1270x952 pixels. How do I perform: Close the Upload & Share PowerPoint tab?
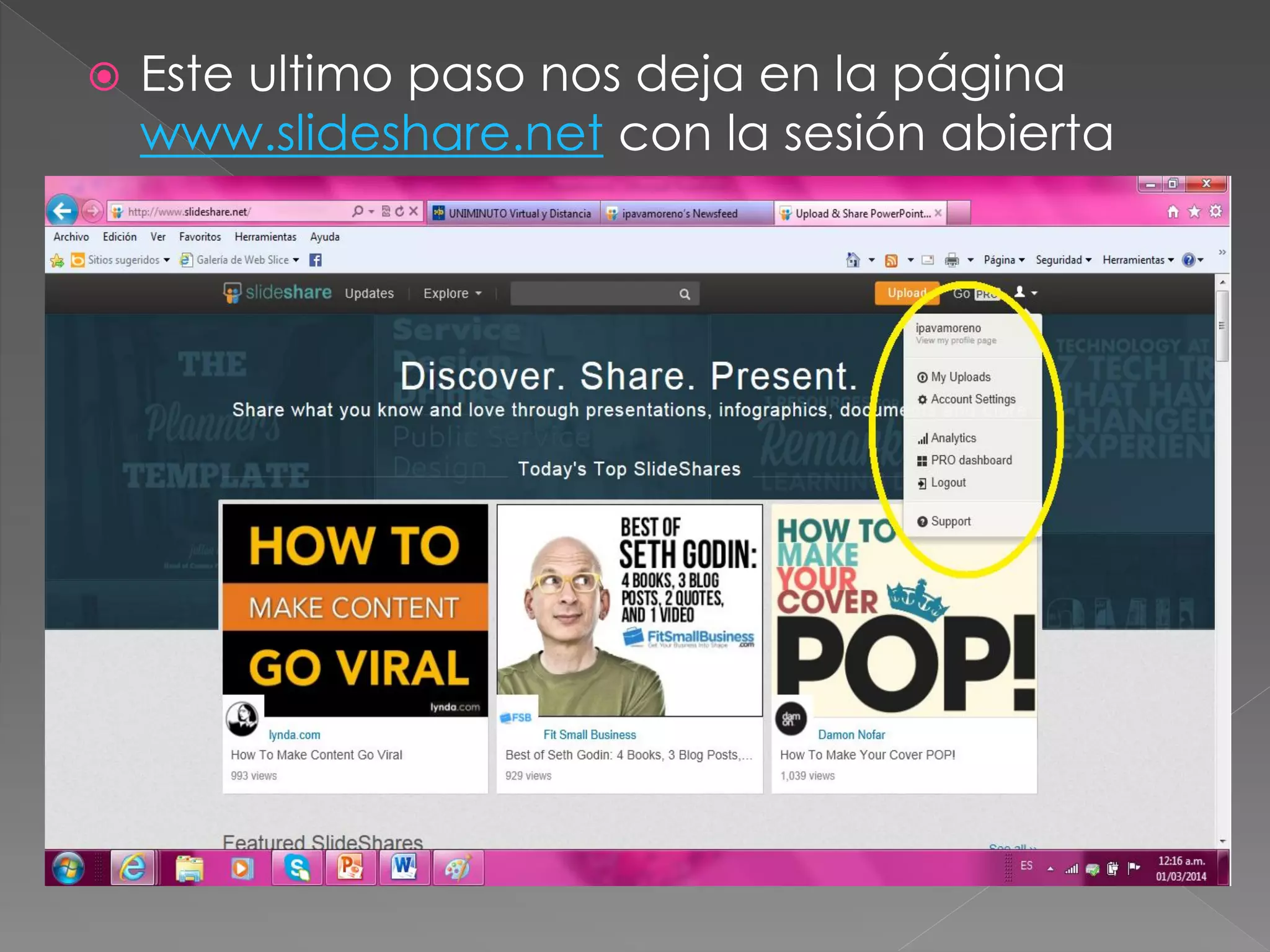click(x=938, y=213)
